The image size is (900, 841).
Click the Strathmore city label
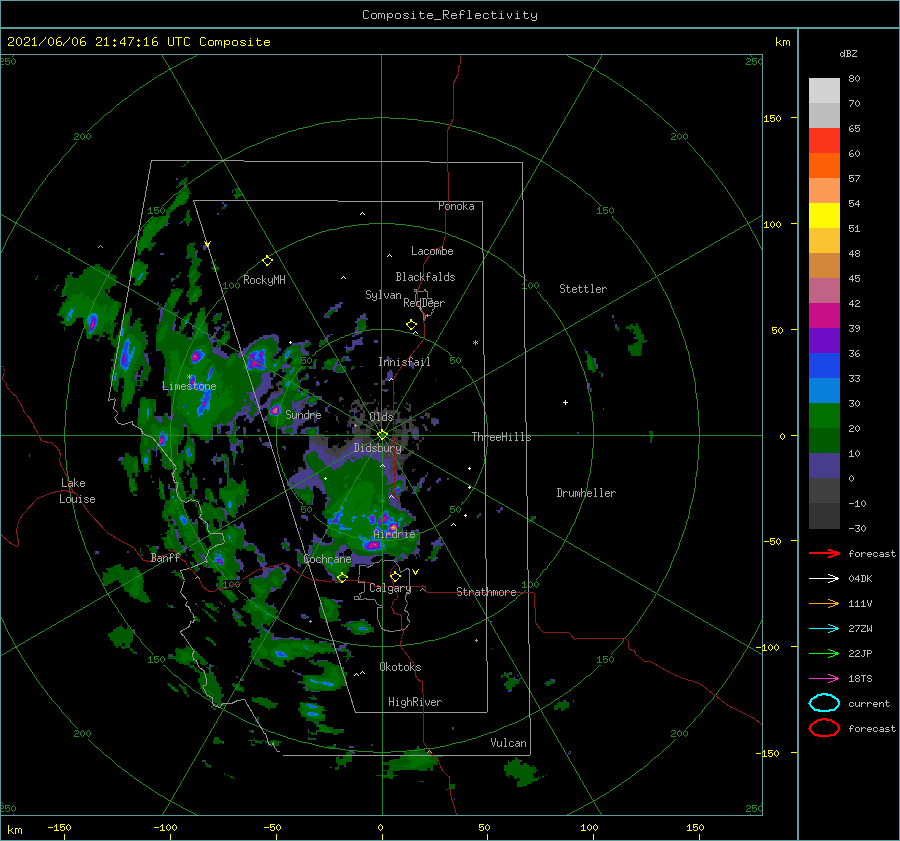(486, 592)
